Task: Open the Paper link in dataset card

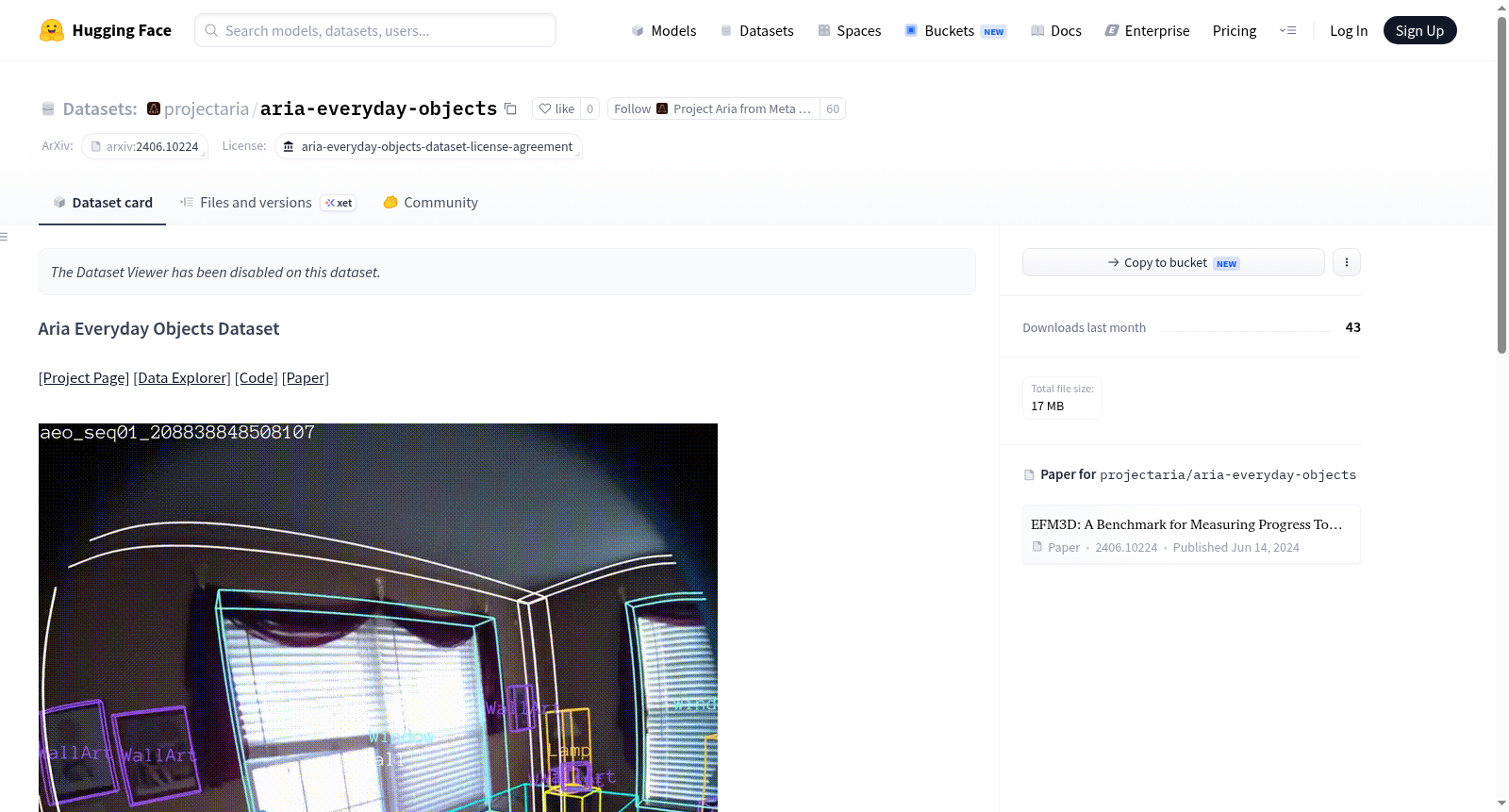Action: point(306,377)
